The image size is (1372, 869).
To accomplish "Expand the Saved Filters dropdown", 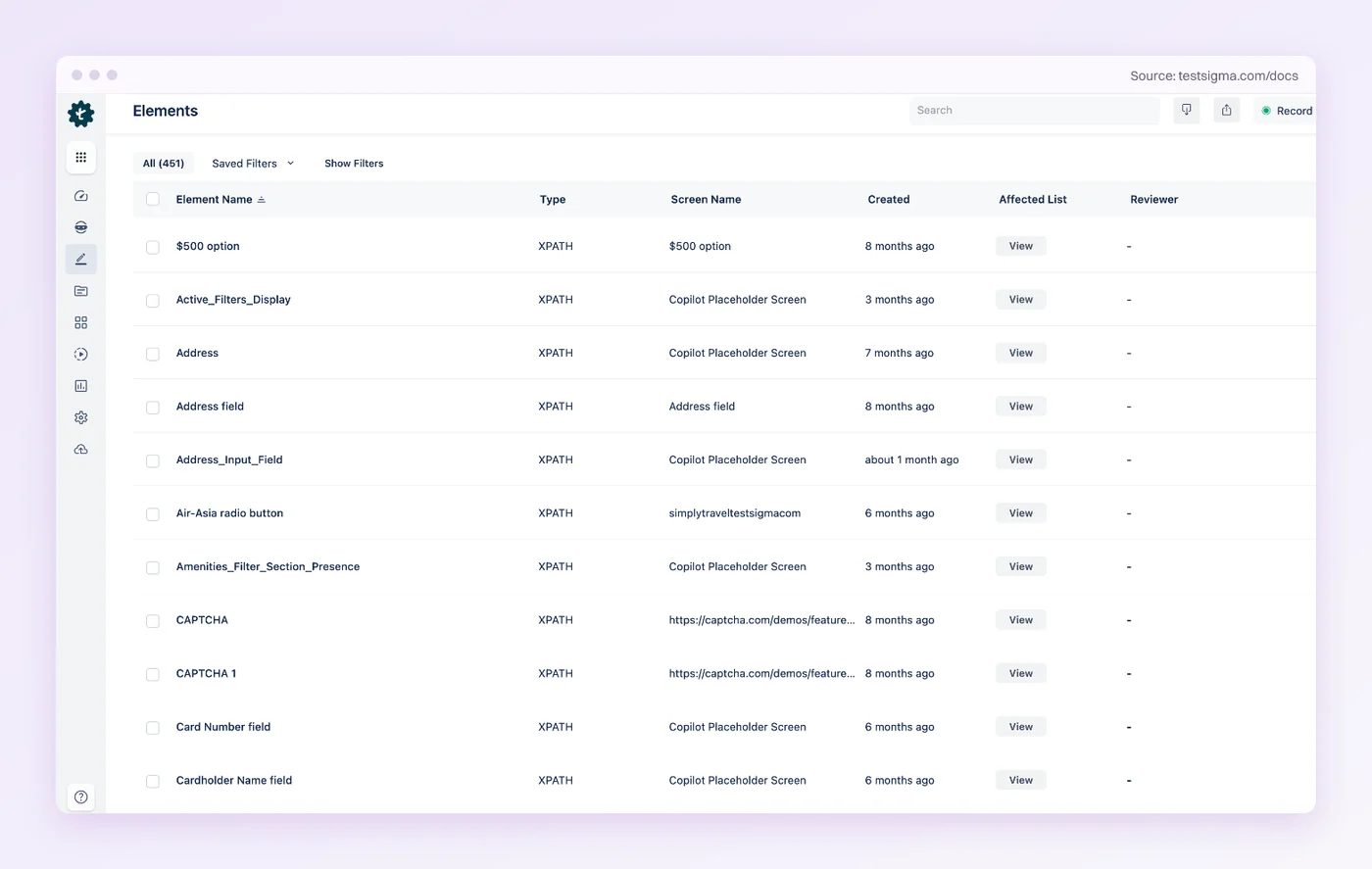I will (x=253, y=164).
